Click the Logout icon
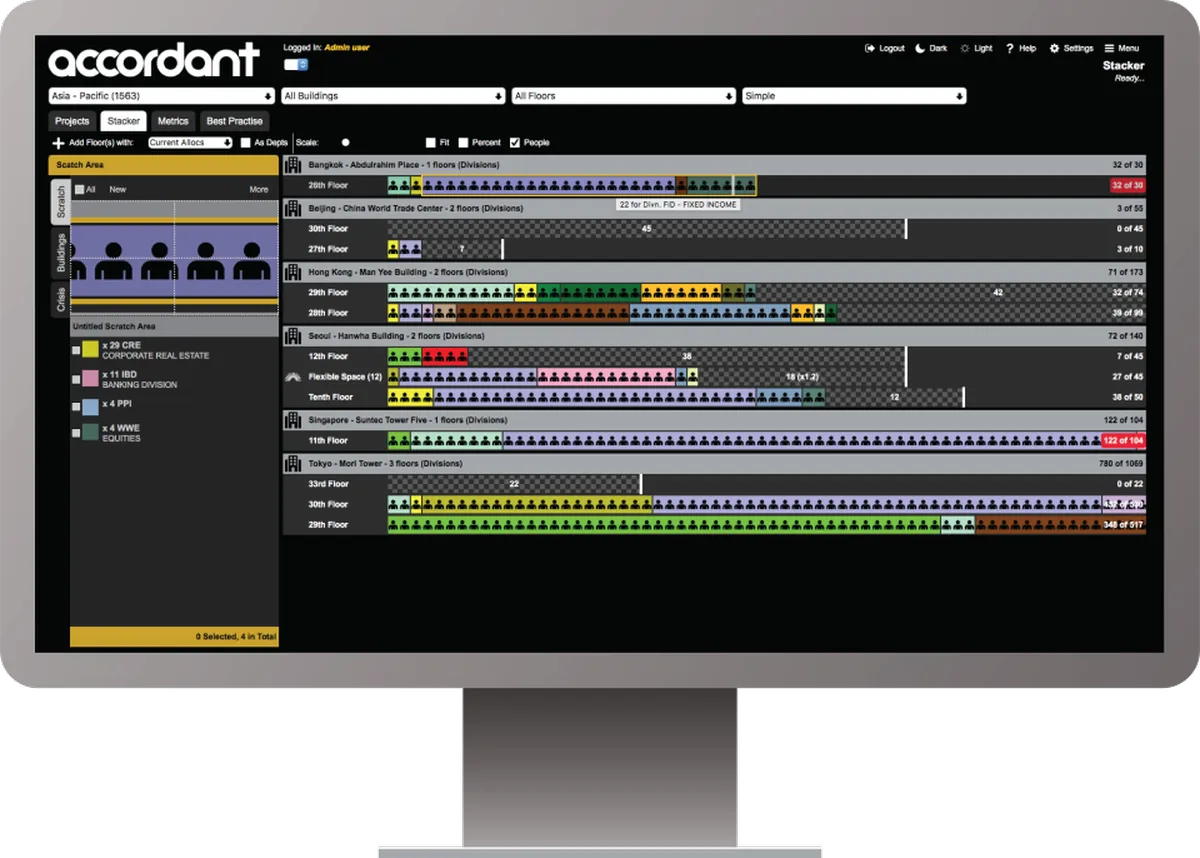The image size is (1200, 858). (x=870, y=48)
